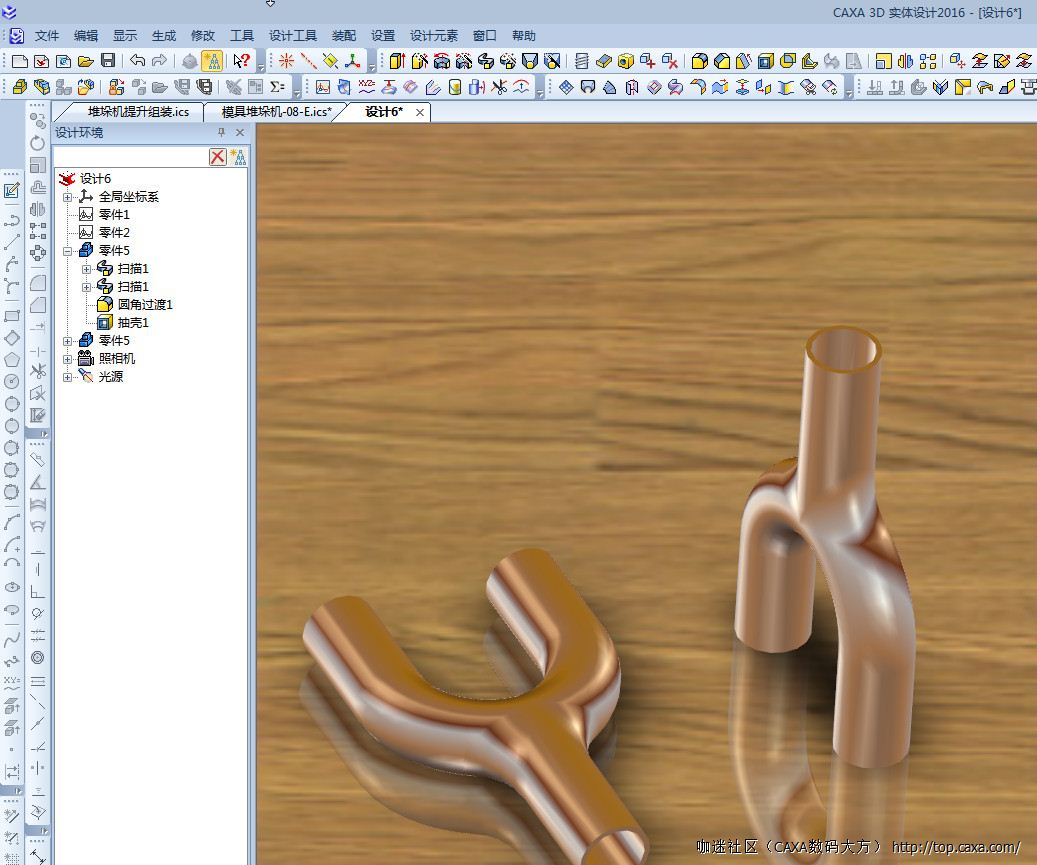
Task: Open the 装配 menu
Action: [x=344, y=36]
